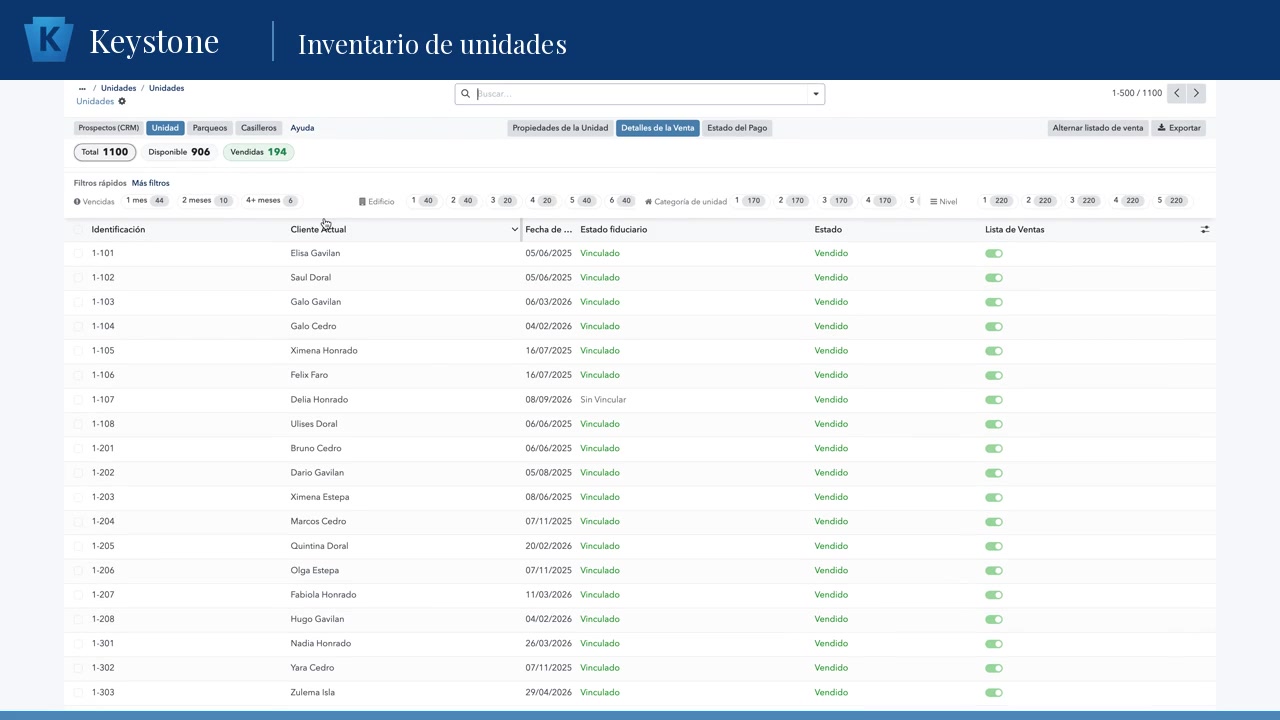Switch to Prospectos (CRM) tab
Image resolution: width=1280 pixels, height=720 pixels.
[109, 128]
